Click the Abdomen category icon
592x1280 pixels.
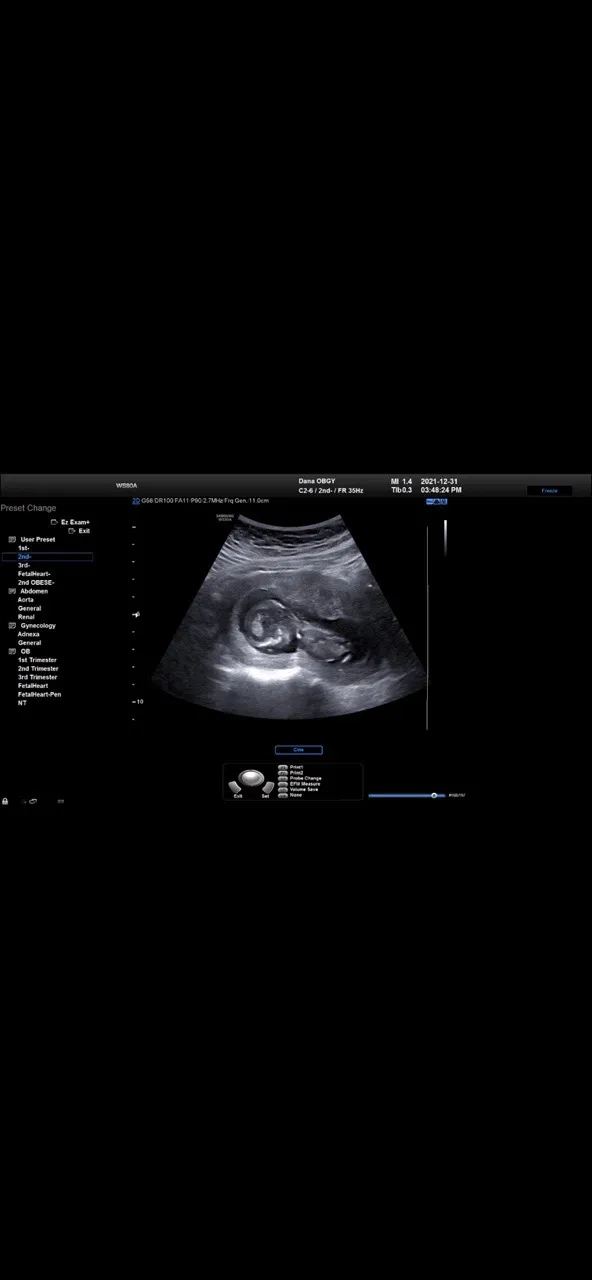(x=12, y=591)
